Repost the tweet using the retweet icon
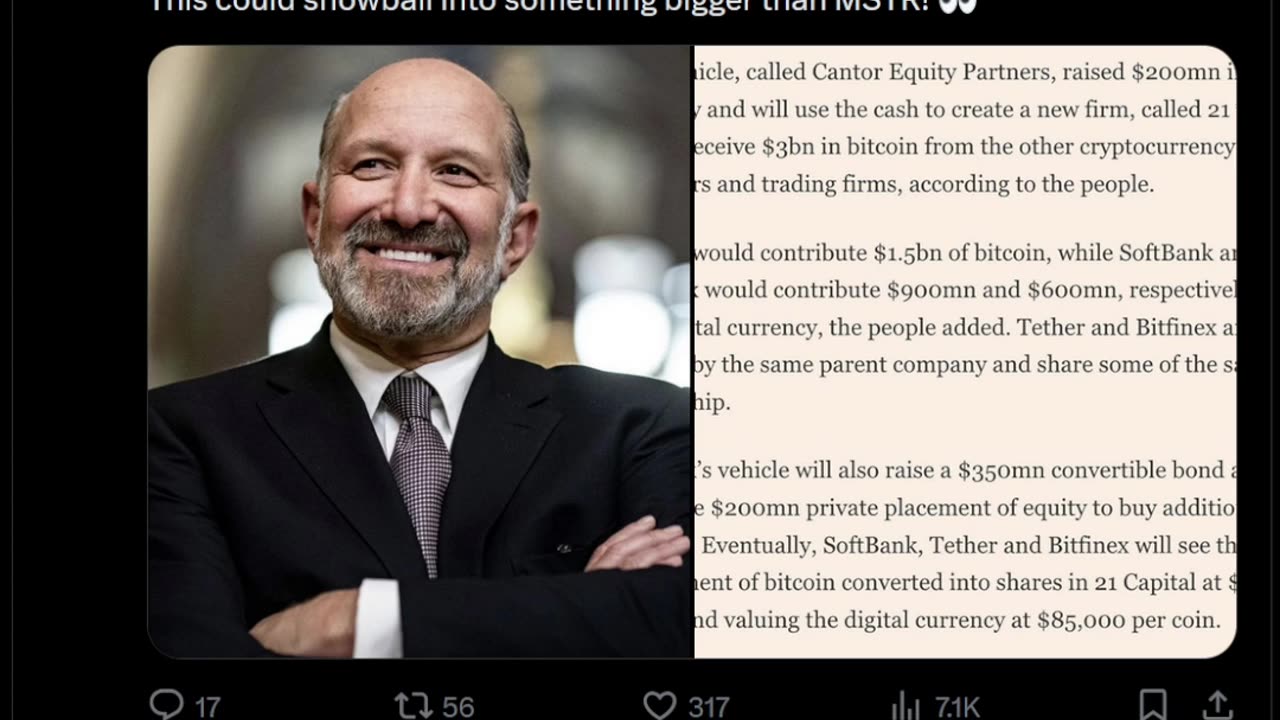Image resolution: width=1280 pixels, height=720 pixels. pos(412,706)
